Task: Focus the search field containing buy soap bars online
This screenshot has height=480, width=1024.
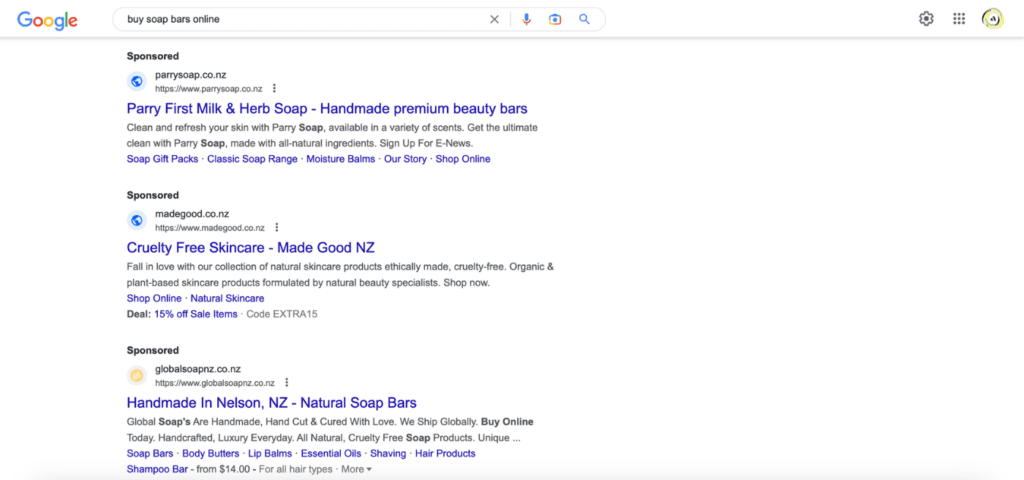Action: (300, 20)
